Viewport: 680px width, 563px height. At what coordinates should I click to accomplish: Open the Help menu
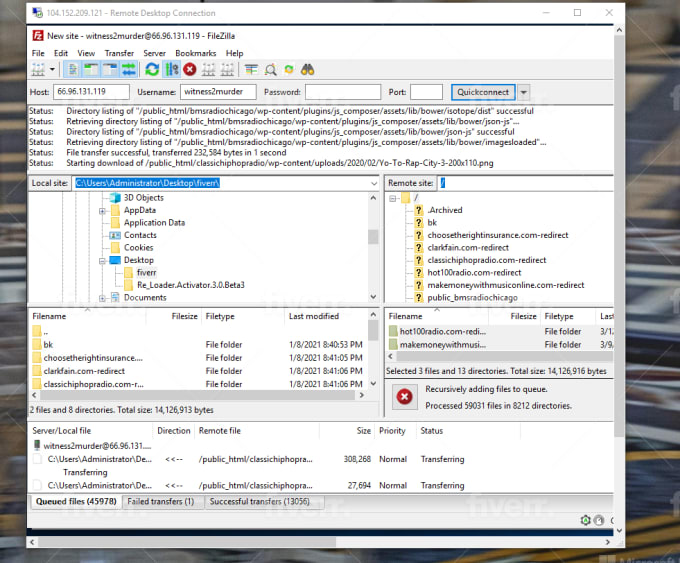[x=234, y=53]
